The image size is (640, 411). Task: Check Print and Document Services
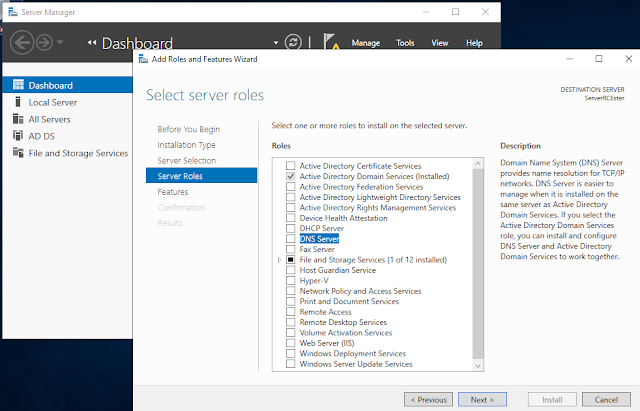coord(291,301)
